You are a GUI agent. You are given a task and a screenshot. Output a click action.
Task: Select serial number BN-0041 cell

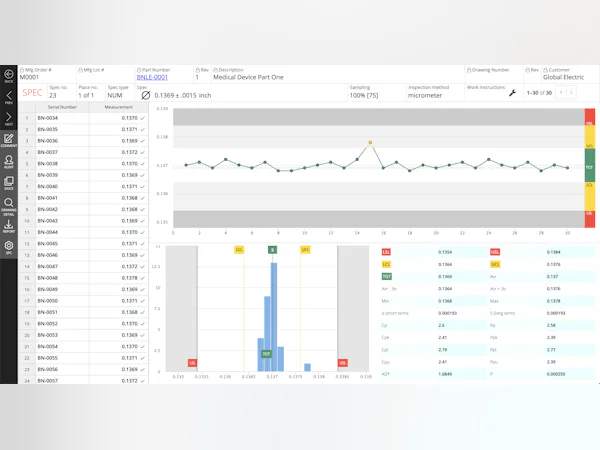62,198
